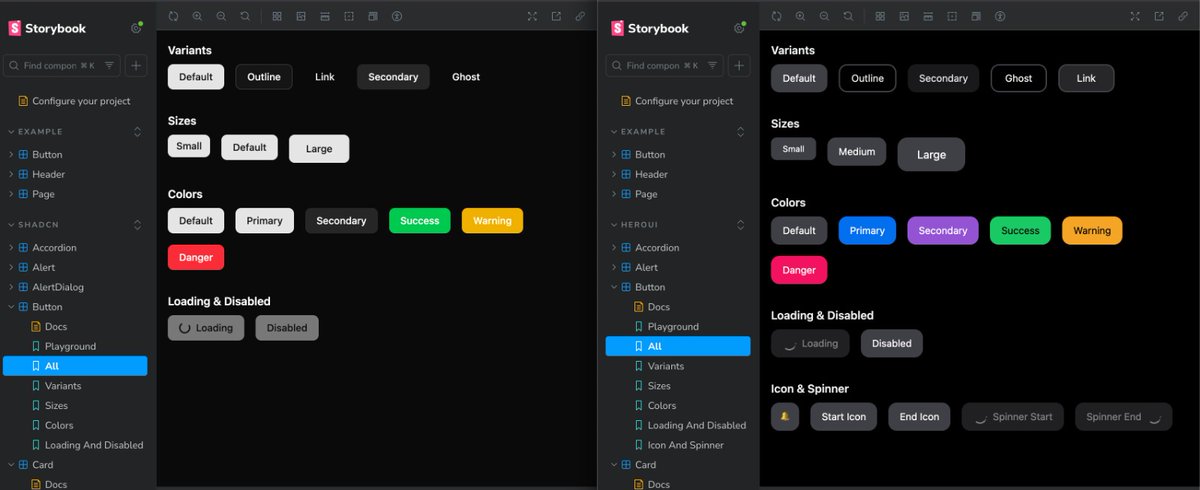Open shadcn canvas in new tab

pos(556,16)
